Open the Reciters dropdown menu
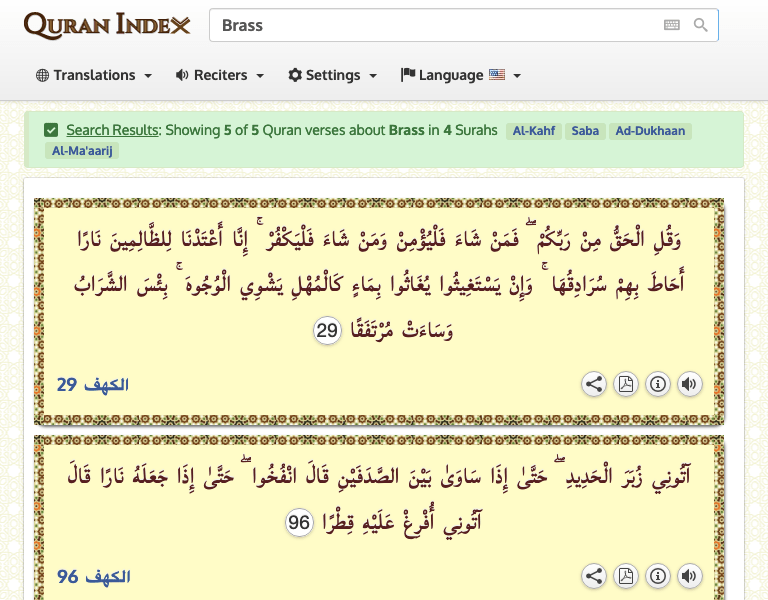This screenshot has width=768, height=600. 219,75
